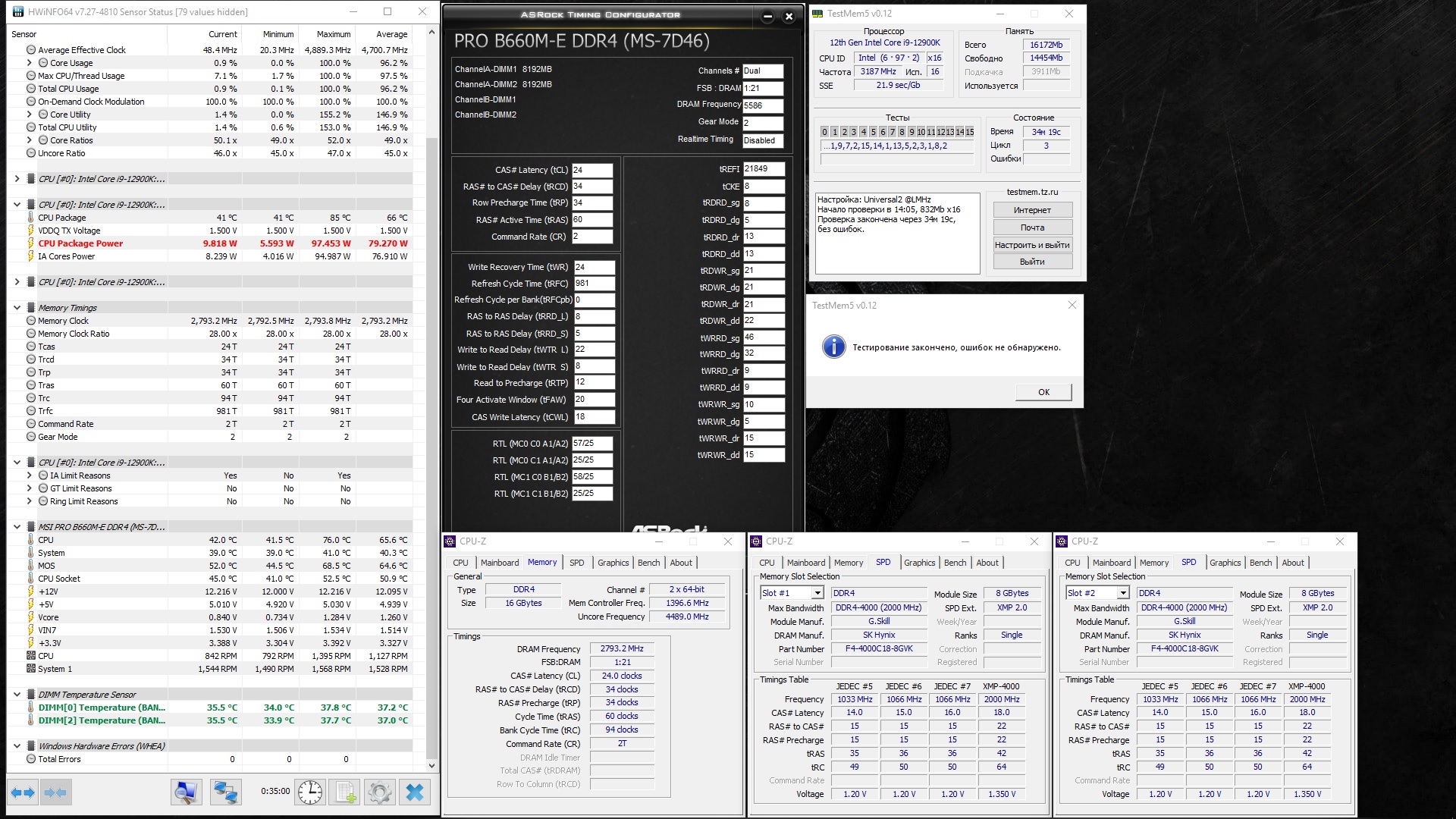This screenshot has width=1456, height=819.
Task: Expand the Ring Limit Reasons row
Action: (x=30, y=501)
